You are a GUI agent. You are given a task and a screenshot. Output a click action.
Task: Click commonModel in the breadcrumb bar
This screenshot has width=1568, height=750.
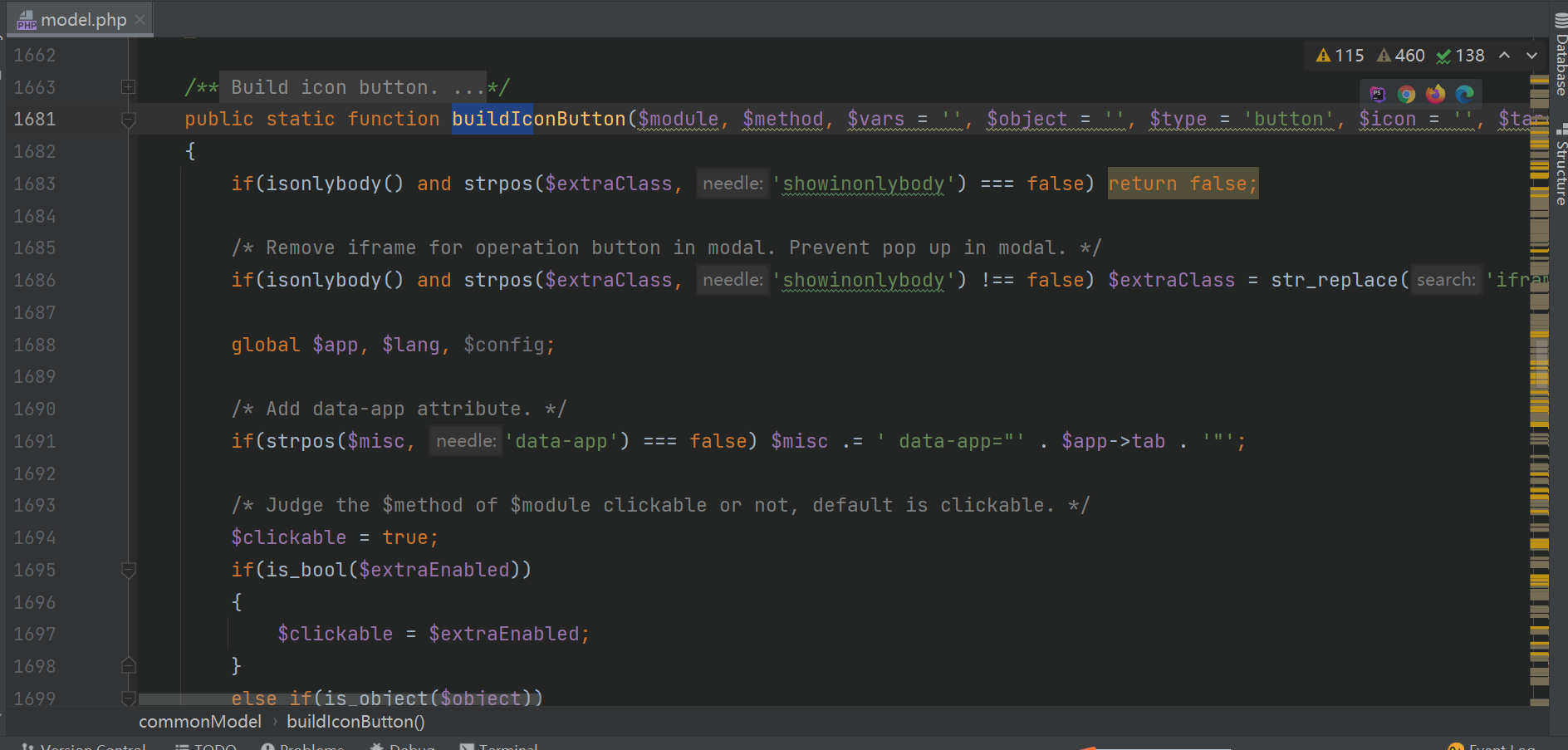(199, 722)
